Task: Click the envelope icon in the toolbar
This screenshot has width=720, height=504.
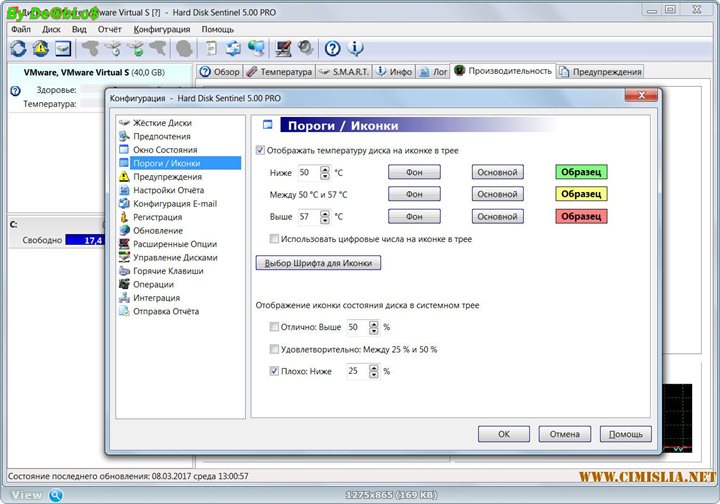Action: [x=63, y=48]
